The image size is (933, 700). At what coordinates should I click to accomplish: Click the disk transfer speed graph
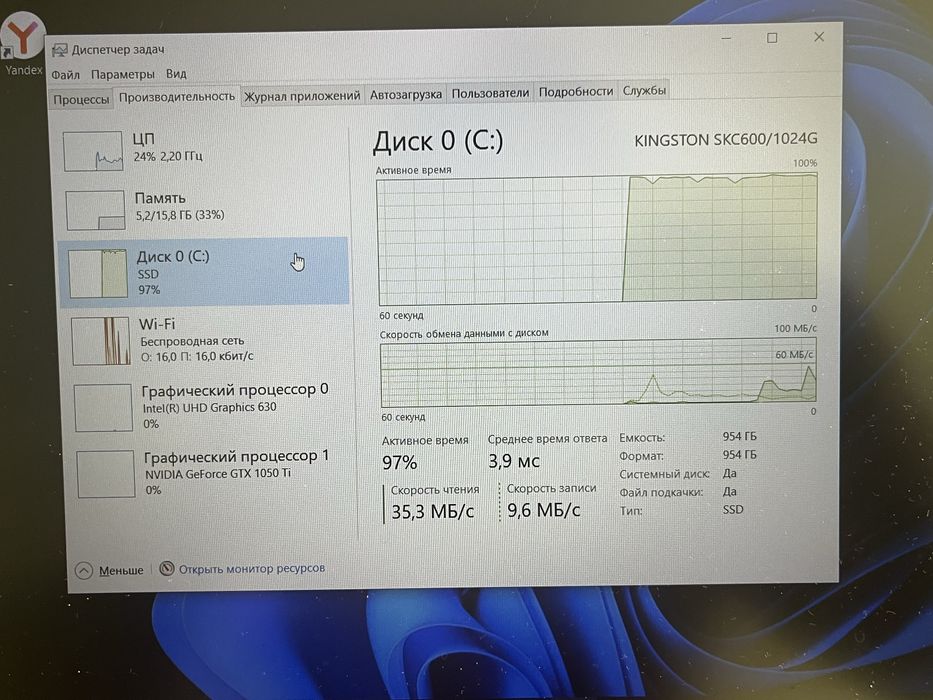click(x=599, y=373)
